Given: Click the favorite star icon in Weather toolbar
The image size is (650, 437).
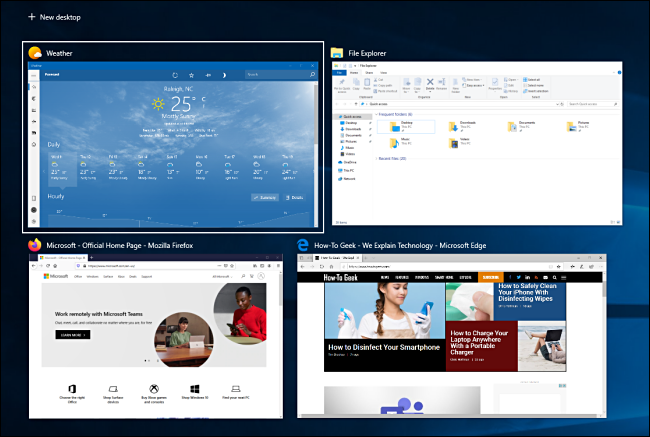Looking at the screenshot, I should tap(191, 75).
